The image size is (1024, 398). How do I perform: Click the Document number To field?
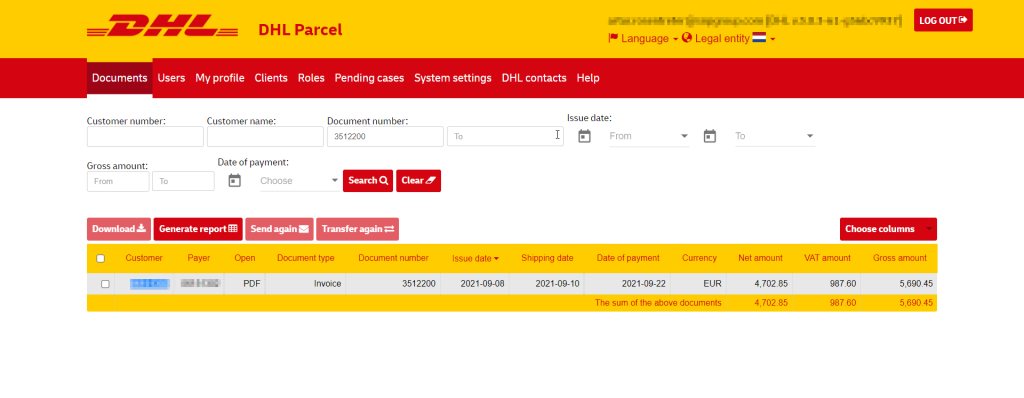click(x=505, y=137)
